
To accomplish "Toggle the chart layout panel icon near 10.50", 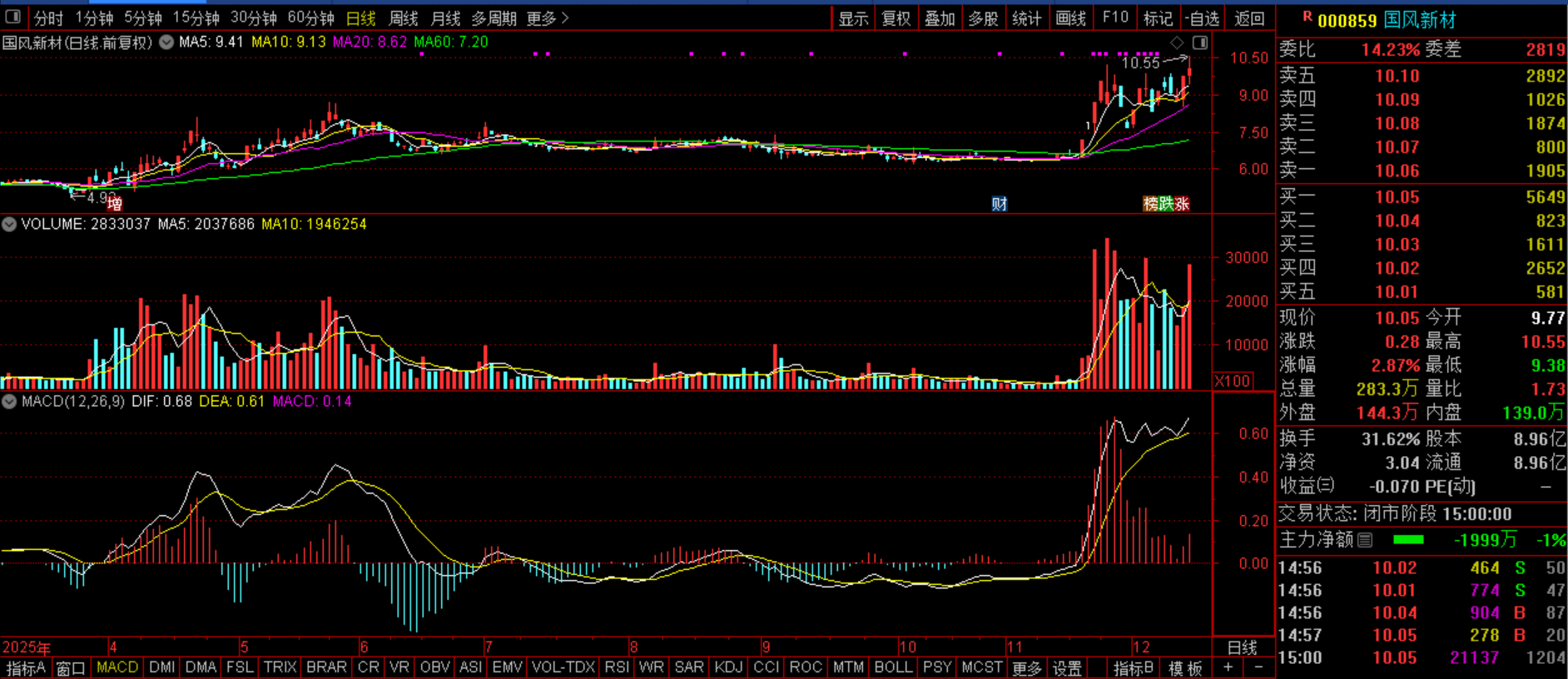I will [1200, 42].
